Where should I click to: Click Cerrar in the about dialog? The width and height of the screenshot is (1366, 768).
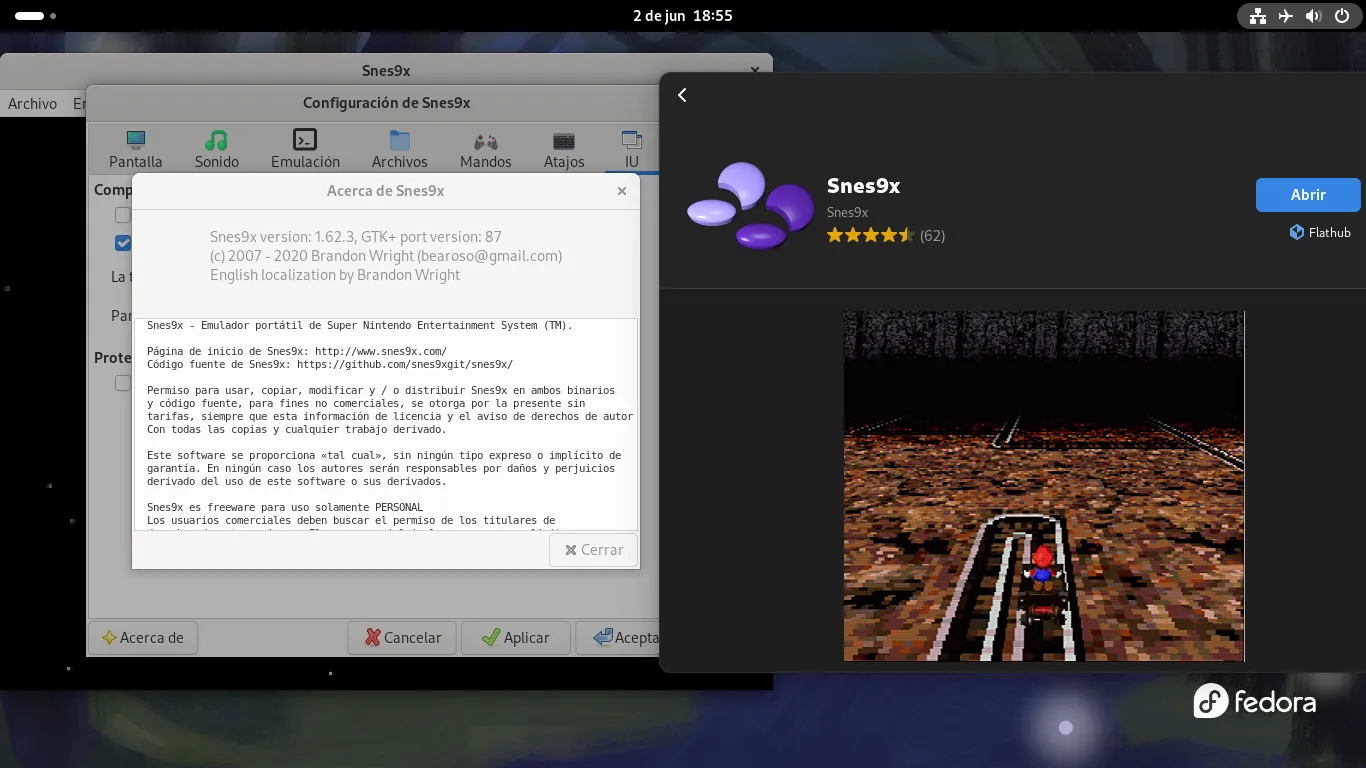pyautogui.click(x=594, y=550)
